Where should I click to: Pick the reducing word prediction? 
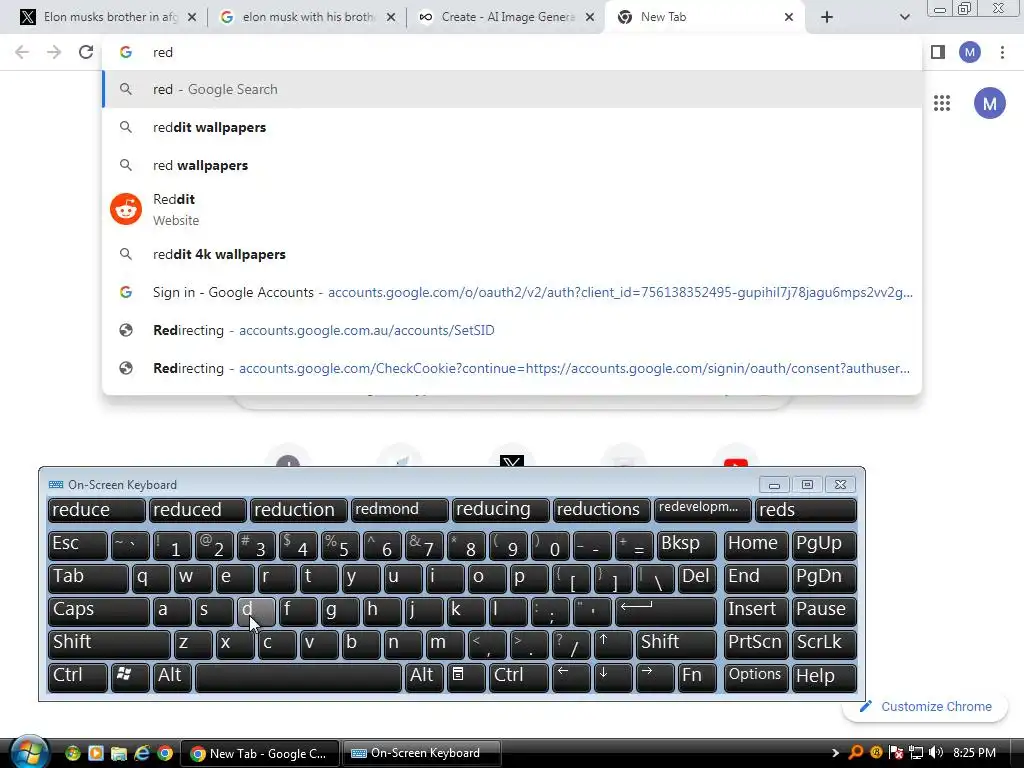(x=500, y=510)
